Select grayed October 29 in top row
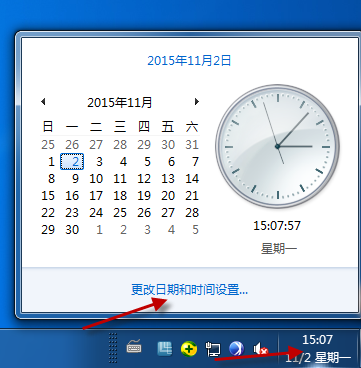This screenshot has width=361, height=368. coord(144,145)
